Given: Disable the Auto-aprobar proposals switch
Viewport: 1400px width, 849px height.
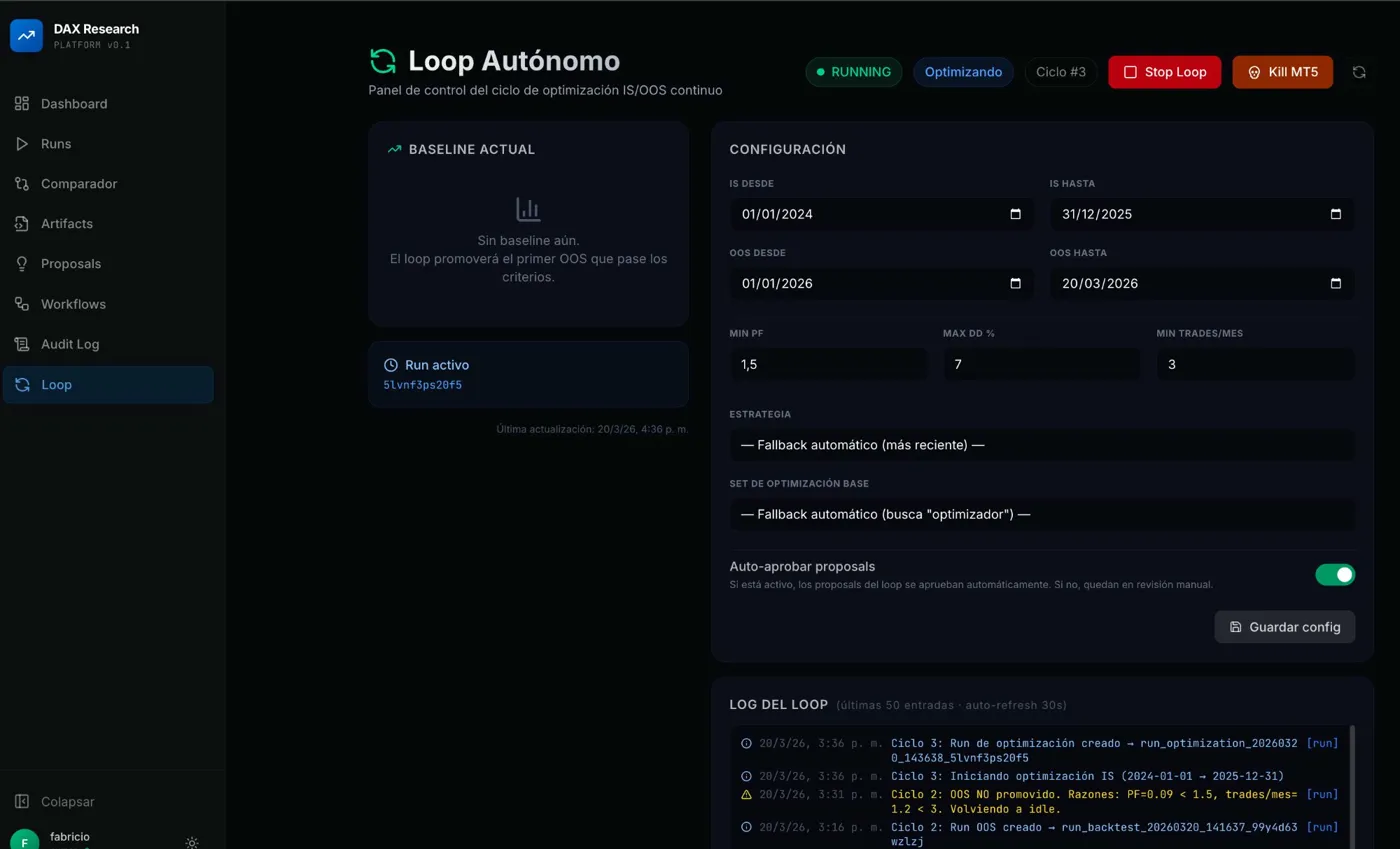Looking at the screenshot, I should tap(1336, 575).
